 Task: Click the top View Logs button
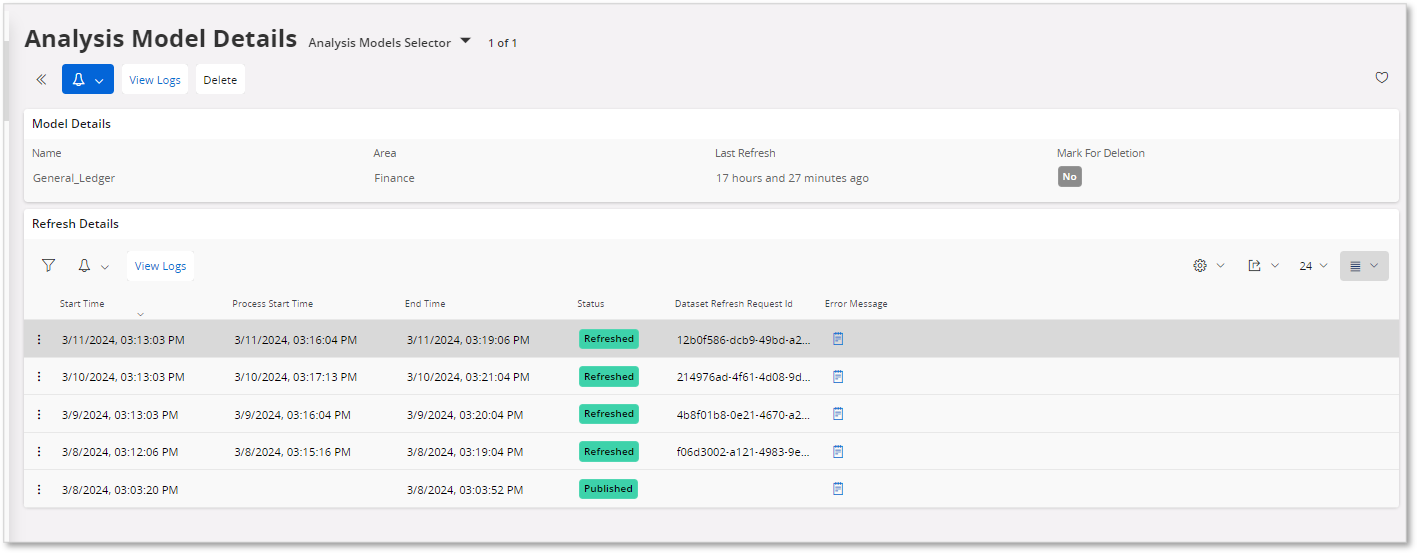(155, 80)
